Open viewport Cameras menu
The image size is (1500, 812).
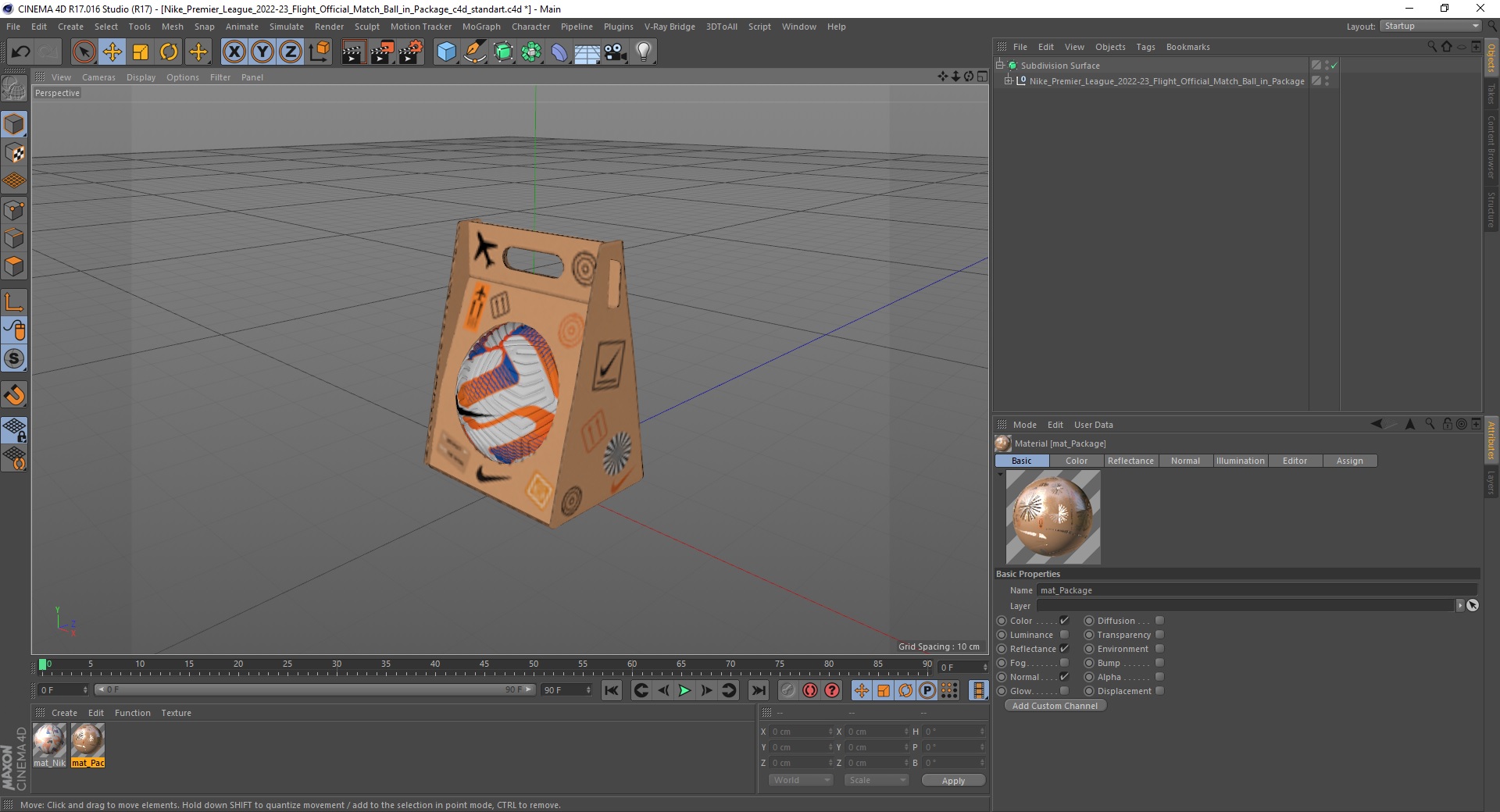click(98, 77)
